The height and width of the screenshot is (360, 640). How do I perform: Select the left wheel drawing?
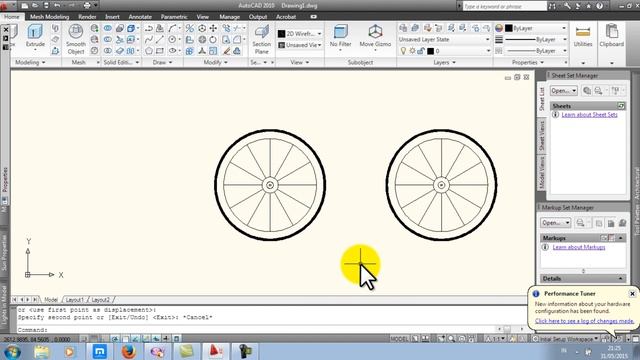270,185
